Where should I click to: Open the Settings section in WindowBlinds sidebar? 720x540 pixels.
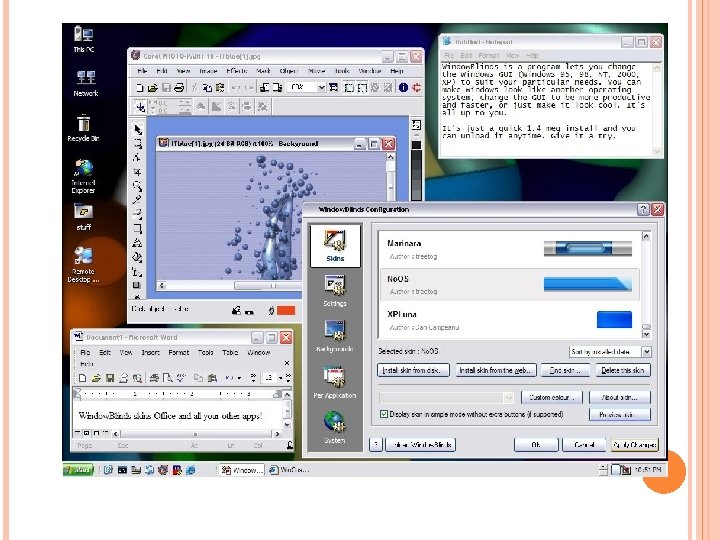tap(335, 291)
